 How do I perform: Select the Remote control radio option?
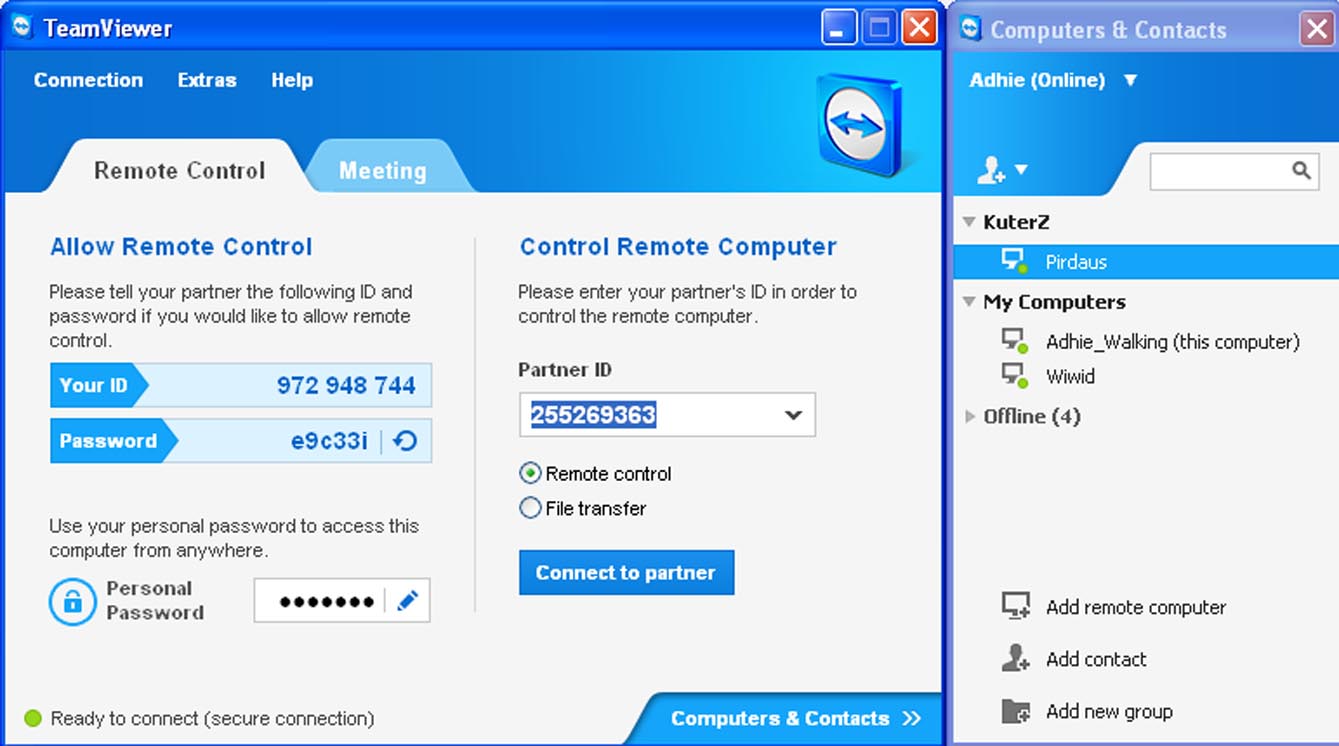(530, 473)
